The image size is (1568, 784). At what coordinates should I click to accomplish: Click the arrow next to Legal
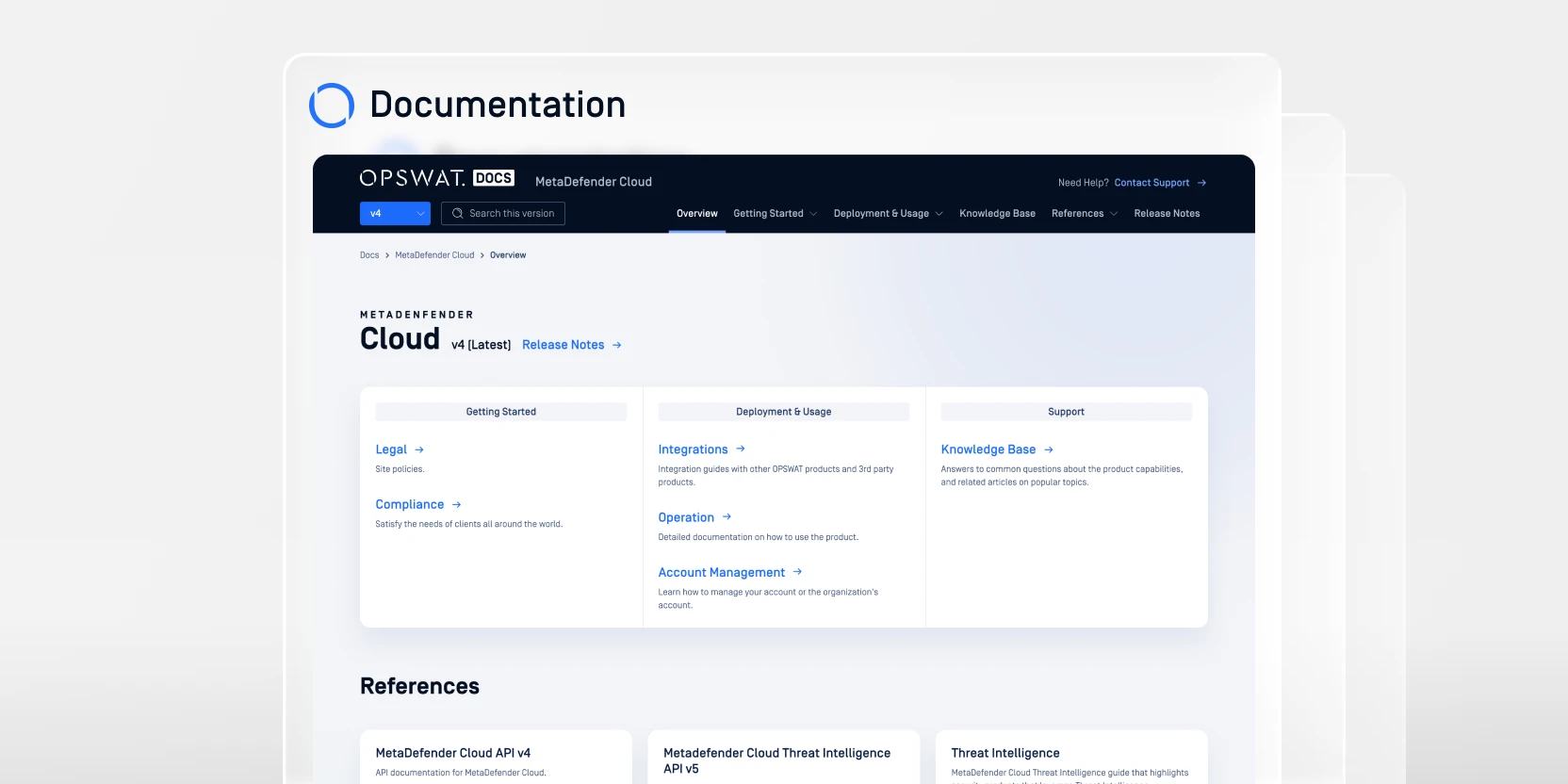point(419,450)
